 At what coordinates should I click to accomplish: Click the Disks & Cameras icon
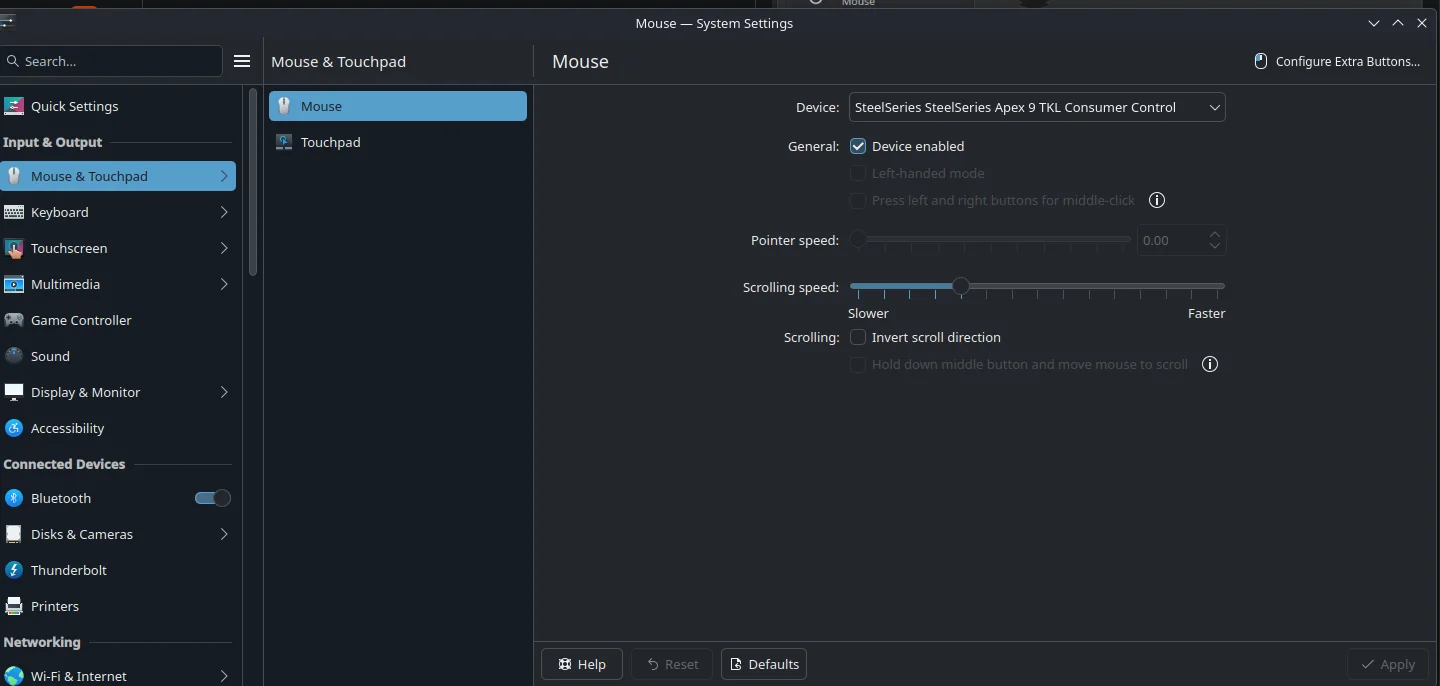pyautogui.click(x=14, y=534)
